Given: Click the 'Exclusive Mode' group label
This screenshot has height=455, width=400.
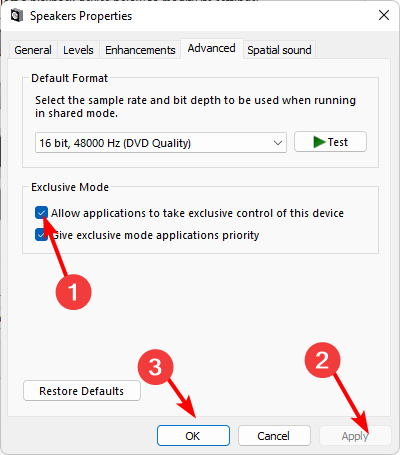Looking at the screenshot, I should coord(70,187).
